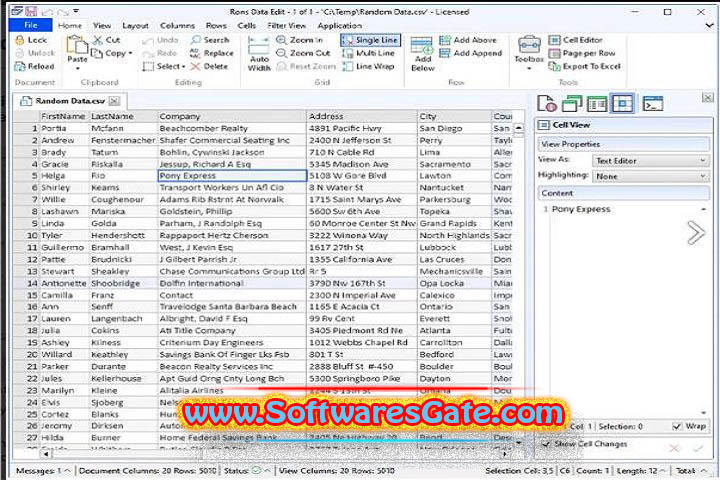Open the File menu
Viewport: 720px width, 480px height.
[31, 25]
